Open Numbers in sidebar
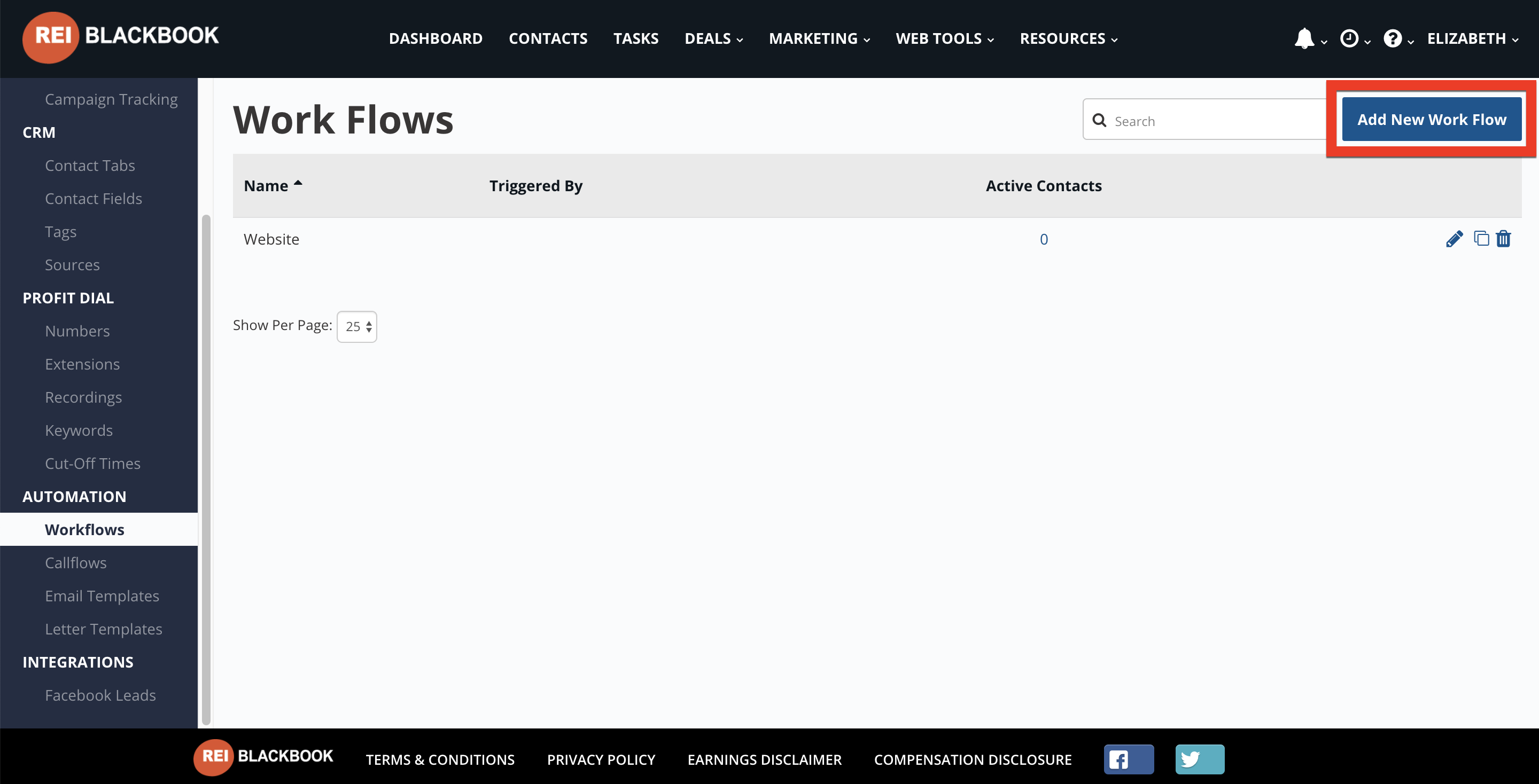The height and width of the screenshot is (784, 1539). 77,331
